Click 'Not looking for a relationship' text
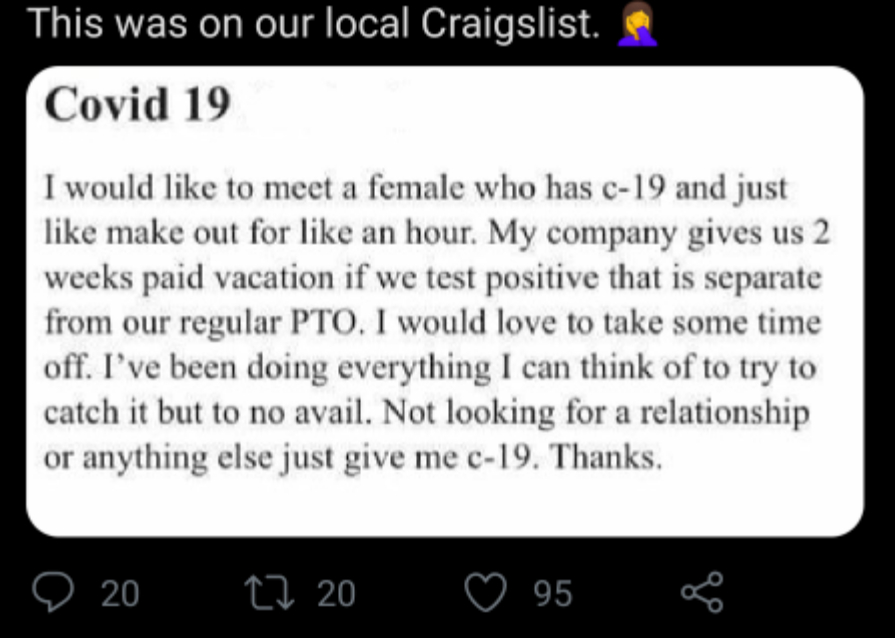 tap(595, 412)
